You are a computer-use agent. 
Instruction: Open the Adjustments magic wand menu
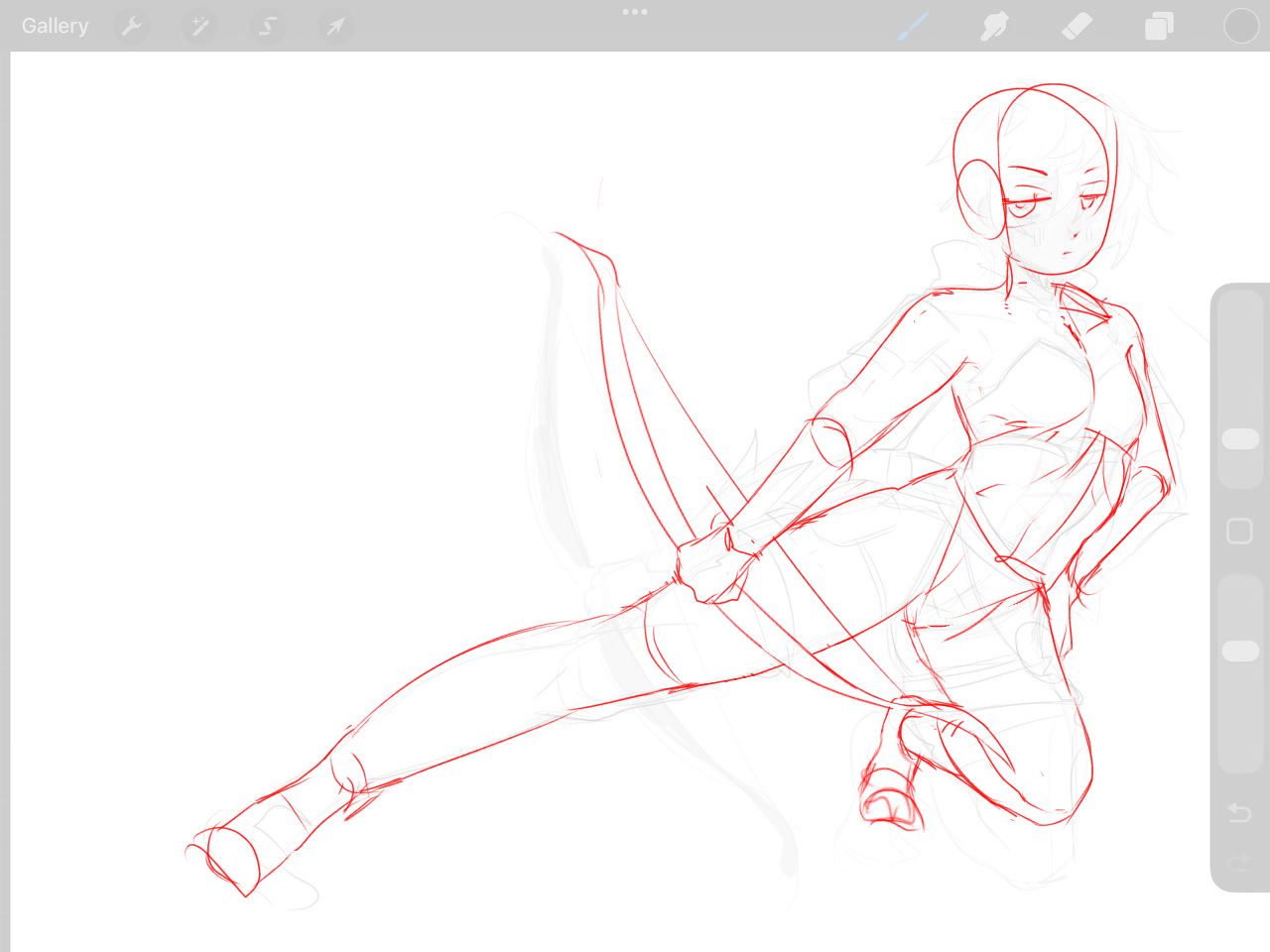click(199, 26)
